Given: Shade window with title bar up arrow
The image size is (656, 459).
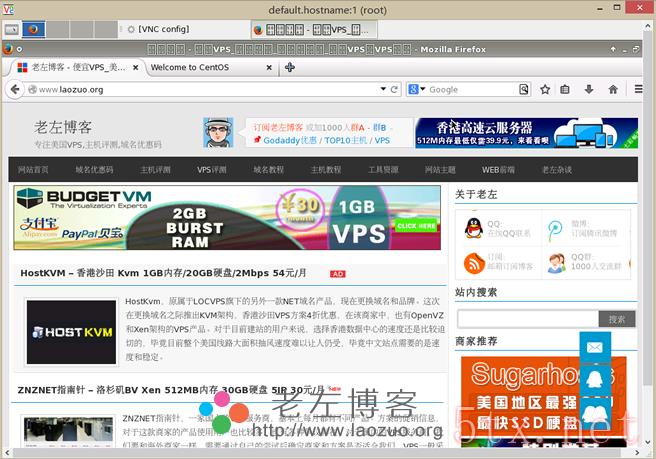Looking at the screenshot, I should coord(613,49).
